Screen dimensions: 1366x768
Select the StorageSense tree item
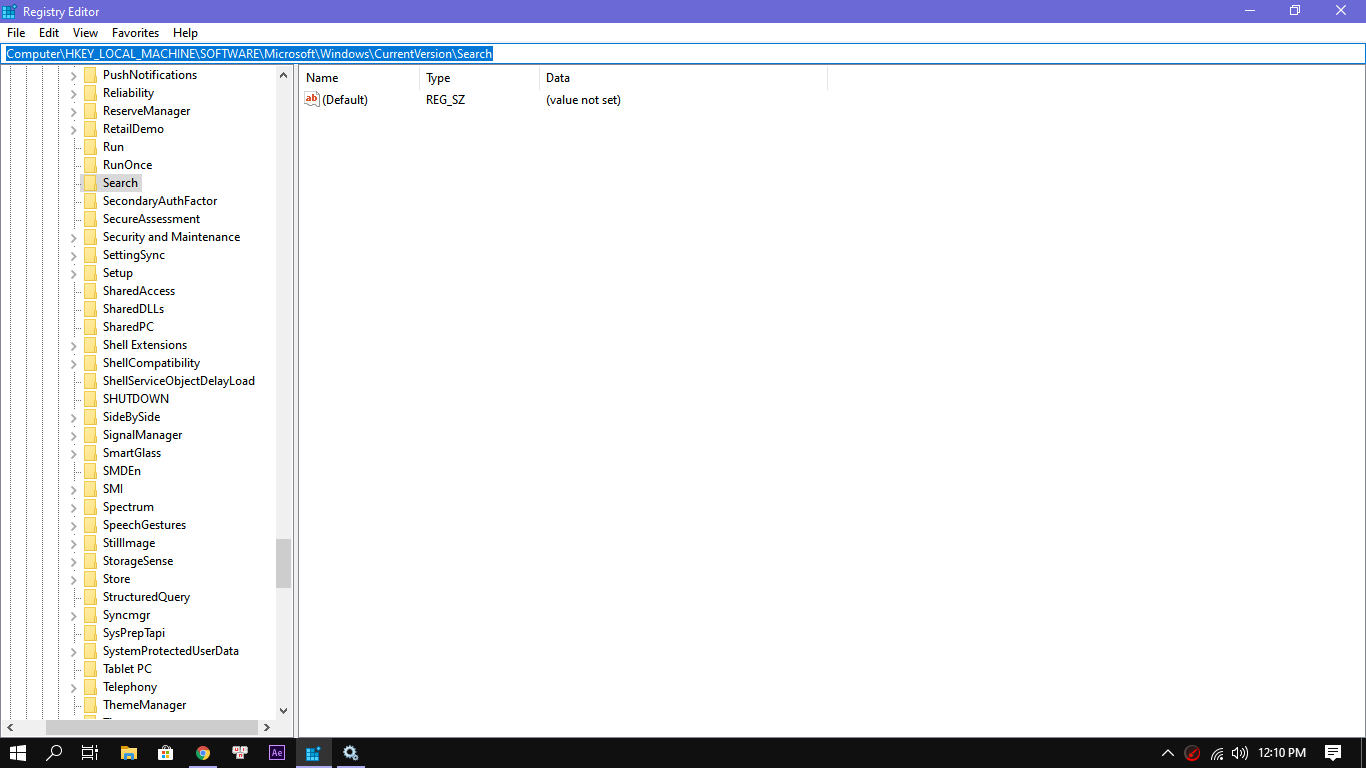(138, 561)
